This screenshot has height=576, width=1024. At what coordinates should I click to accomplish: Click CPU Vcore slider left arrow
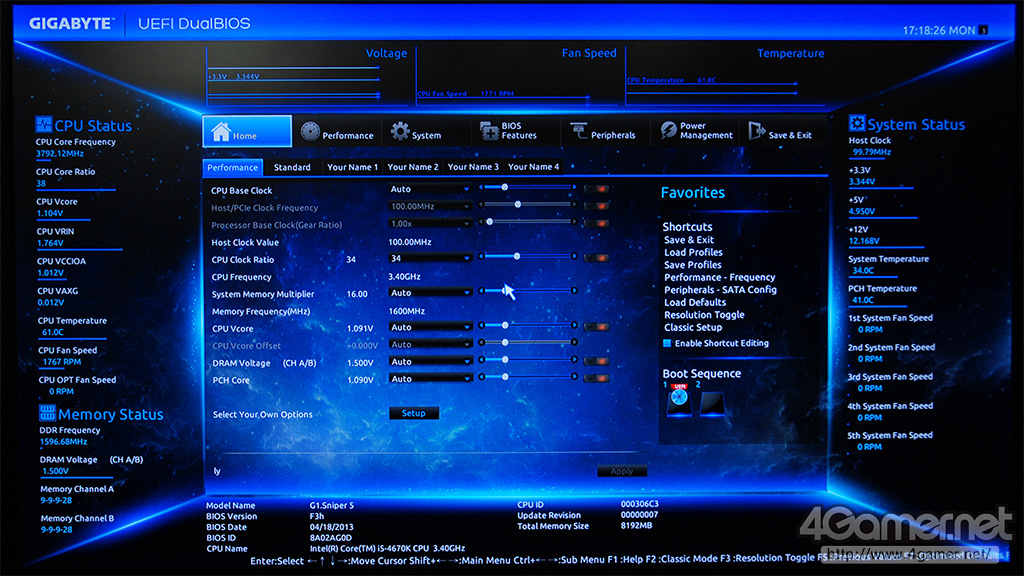481,325
